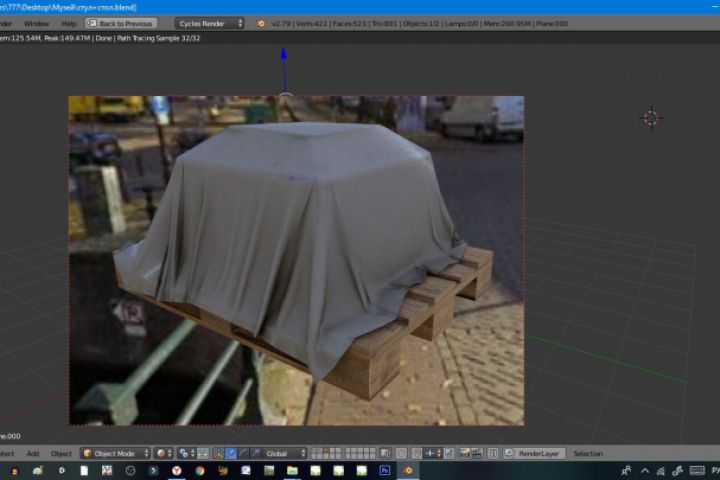720x480 pixels.
Task: Click the render layer icon beside RenderLayer
Action: tap(509, 453)
